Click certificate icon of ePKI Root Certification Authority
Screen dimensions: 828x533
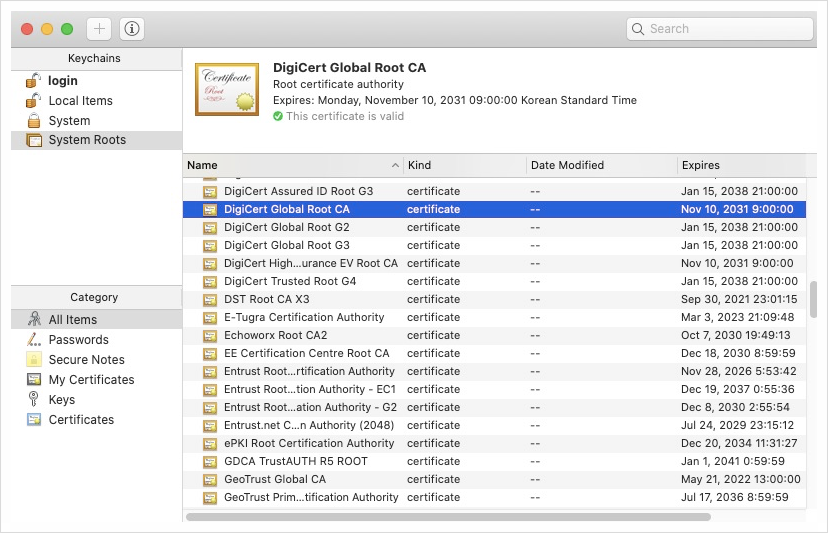[x=210, y=444]
